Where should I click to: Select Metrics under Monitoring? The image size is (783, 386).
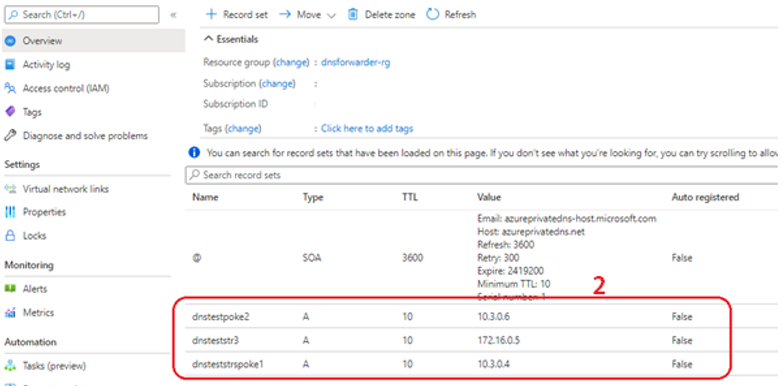coord(38,313)
